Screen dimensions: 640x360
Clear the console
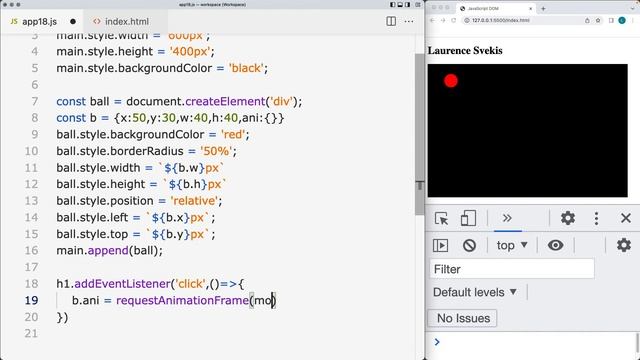coord(469,245)
